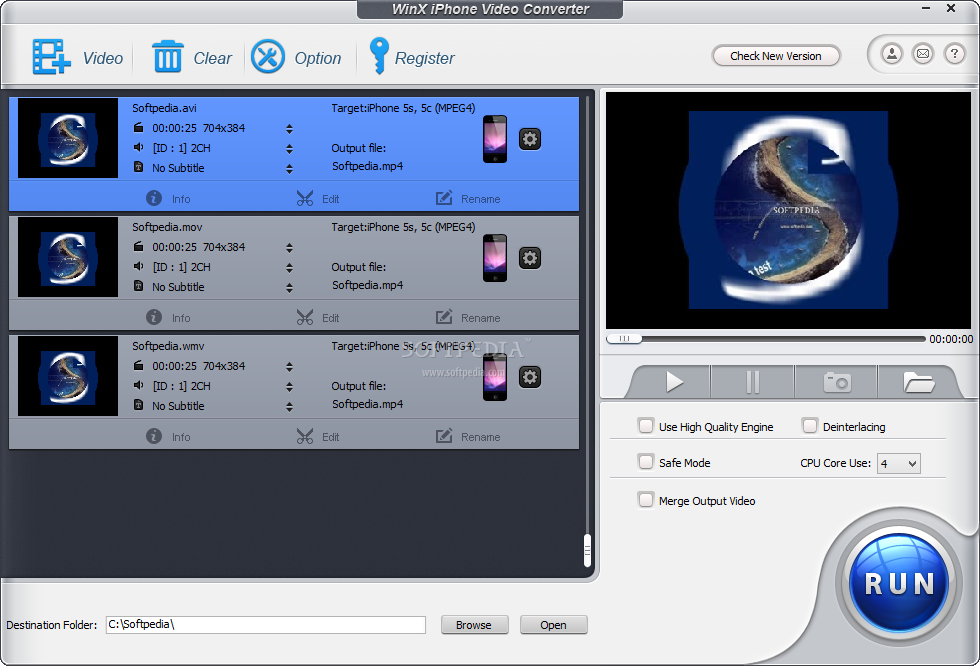
Task: Edit Softpedia.mov with scissors icon
Action: click(x=318, y=317)
